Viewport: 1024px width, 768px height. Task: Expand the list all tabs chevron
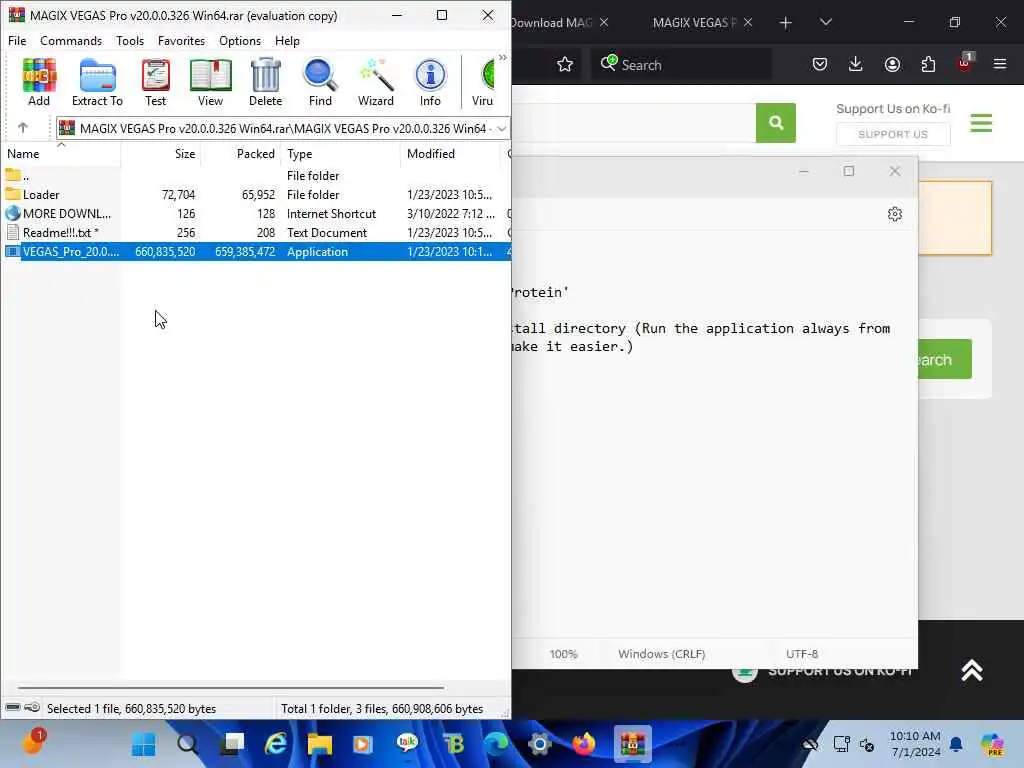coord(825,22)
